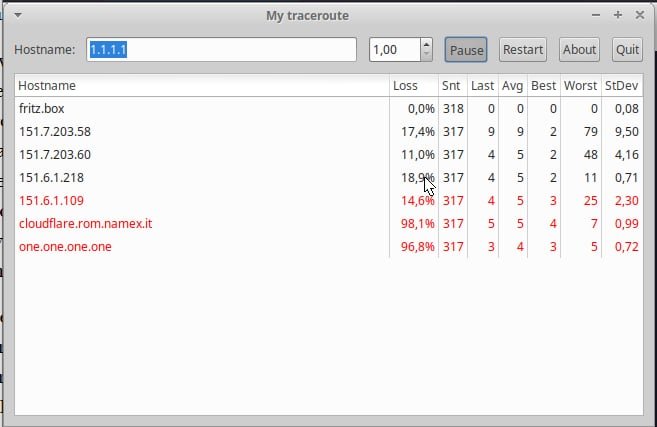Toggle the Pause button
This screenshot has width=657, height=427.
466,50
